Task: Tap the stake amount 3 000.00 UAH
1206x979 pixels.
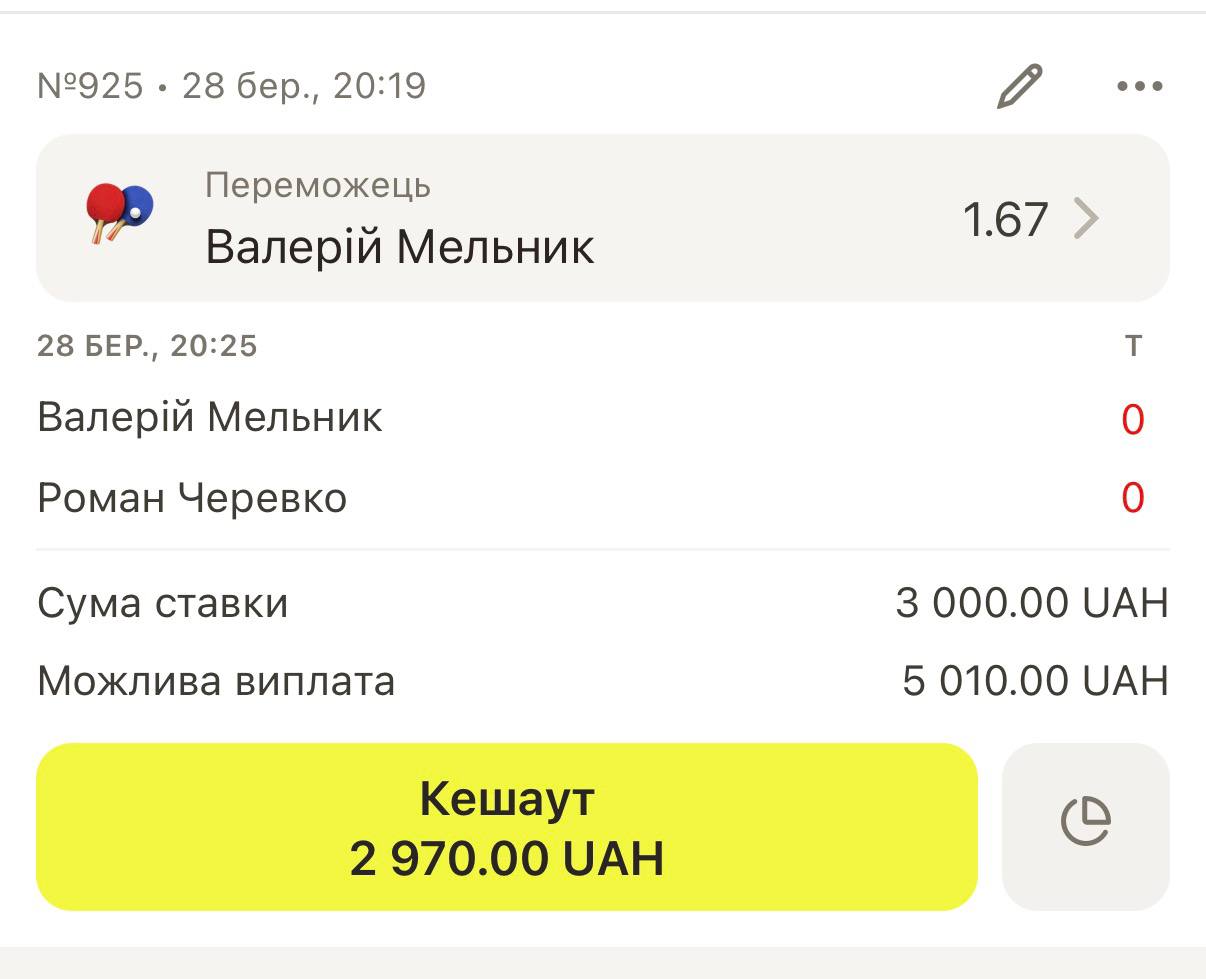Action: pos(1032,603)
